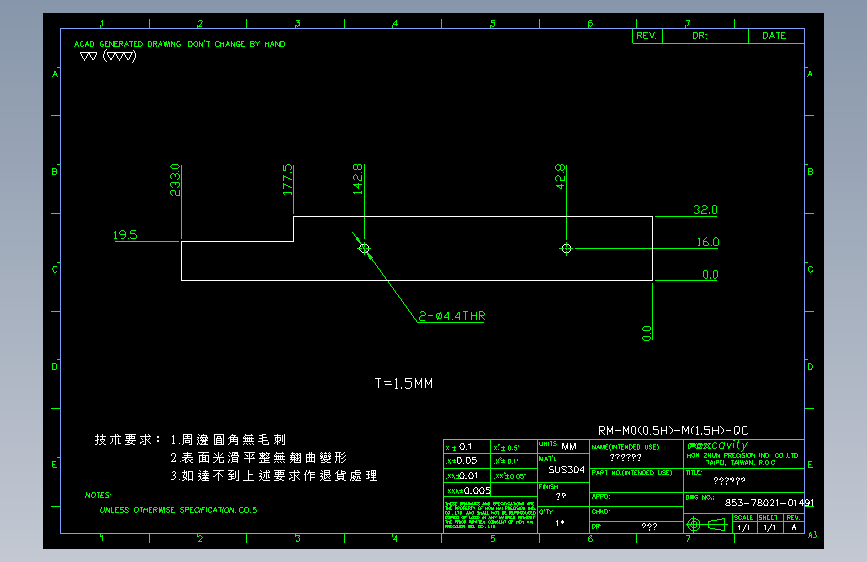Select the left hole circle at 142.8
Image resolution: width=867 pixels, height=562 pixels.
(364, 248)
